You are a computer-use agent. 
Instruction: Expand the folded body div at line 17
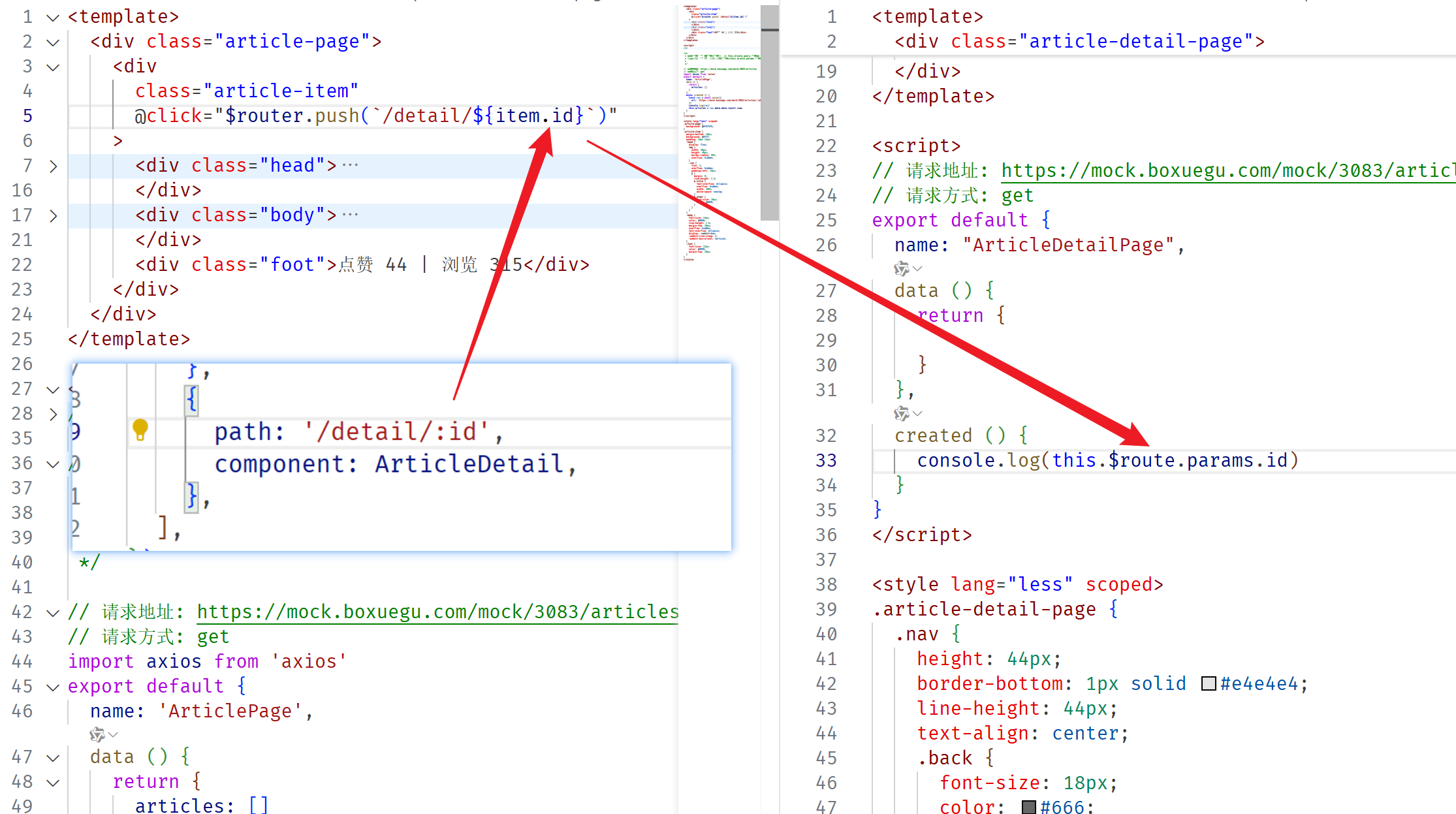point(53,215)
